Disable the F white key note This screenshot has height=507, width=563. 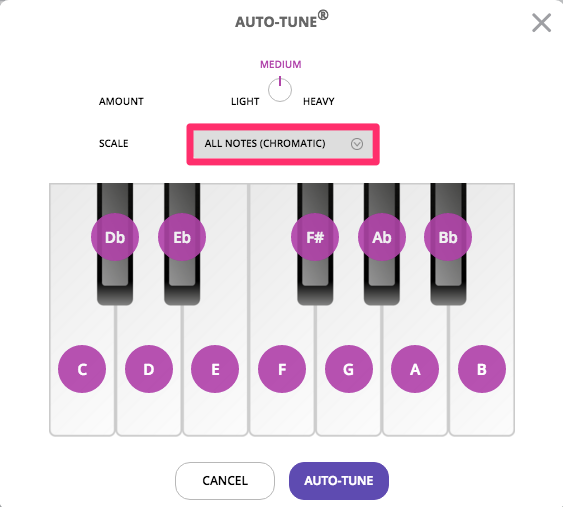click(x=282, y=369)
